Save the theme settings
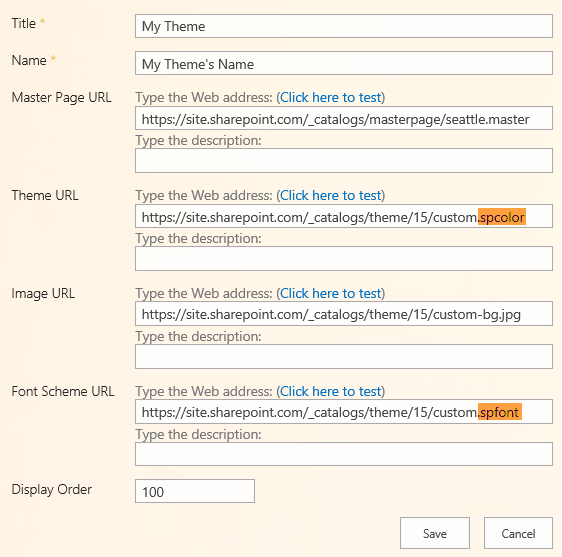Screen dimensions: 562x557 (x=435, y=533)
